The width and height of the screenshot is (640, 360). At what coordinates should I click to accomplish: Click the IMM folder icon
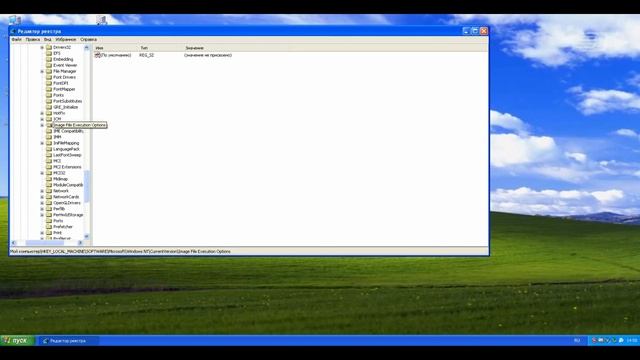tap(49, 137)
